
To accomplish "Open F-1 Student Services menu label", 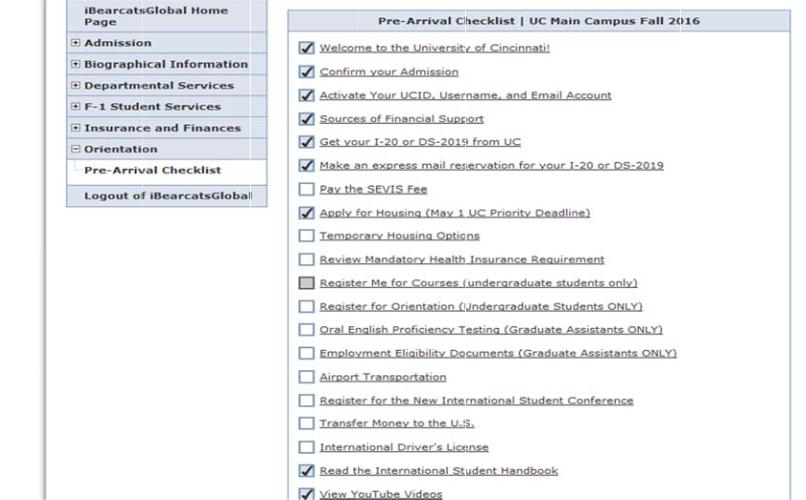I will click(153, 107).
